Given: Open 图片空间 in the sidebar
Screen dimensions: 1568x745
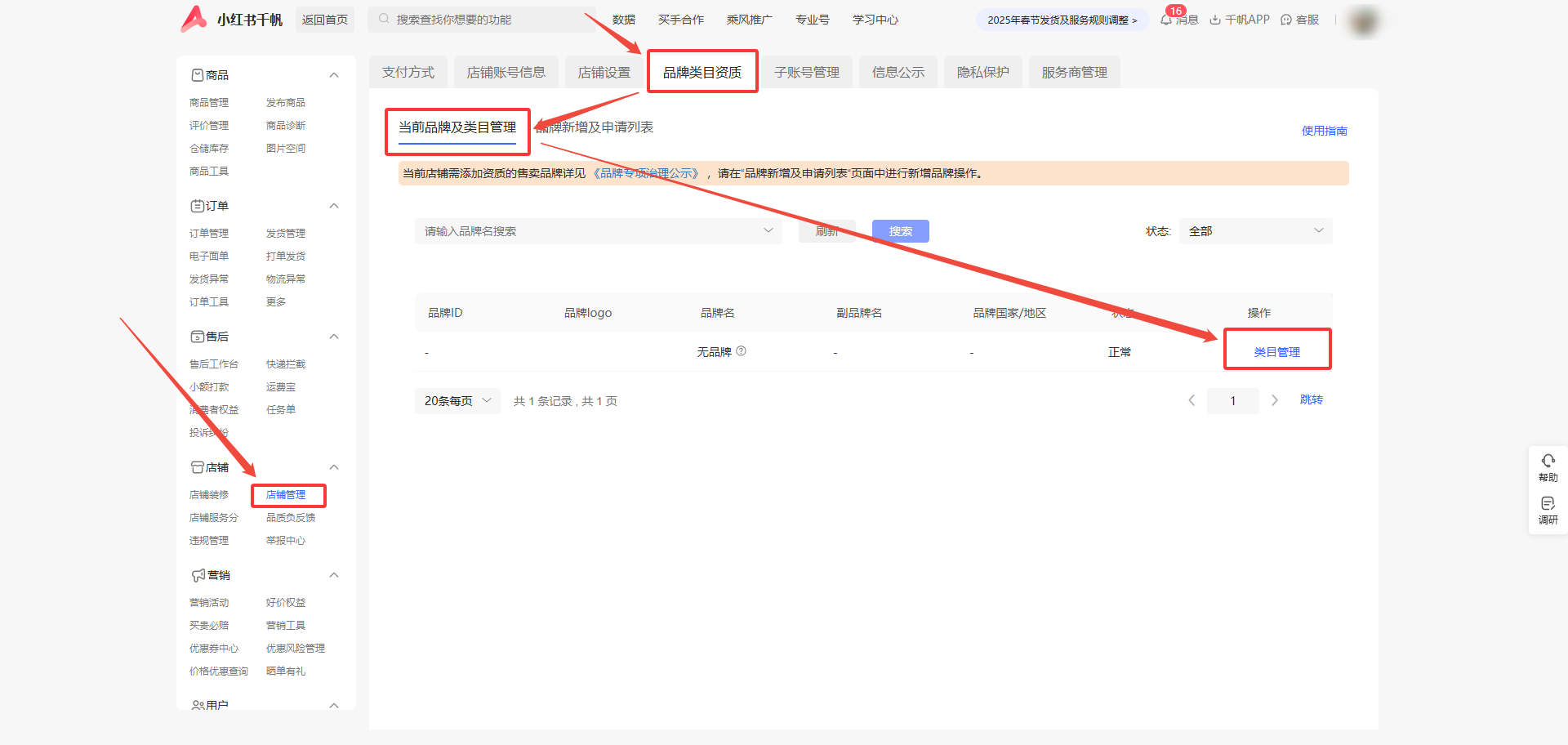Looking at the screenshot, I should click(x=286, y=149).
